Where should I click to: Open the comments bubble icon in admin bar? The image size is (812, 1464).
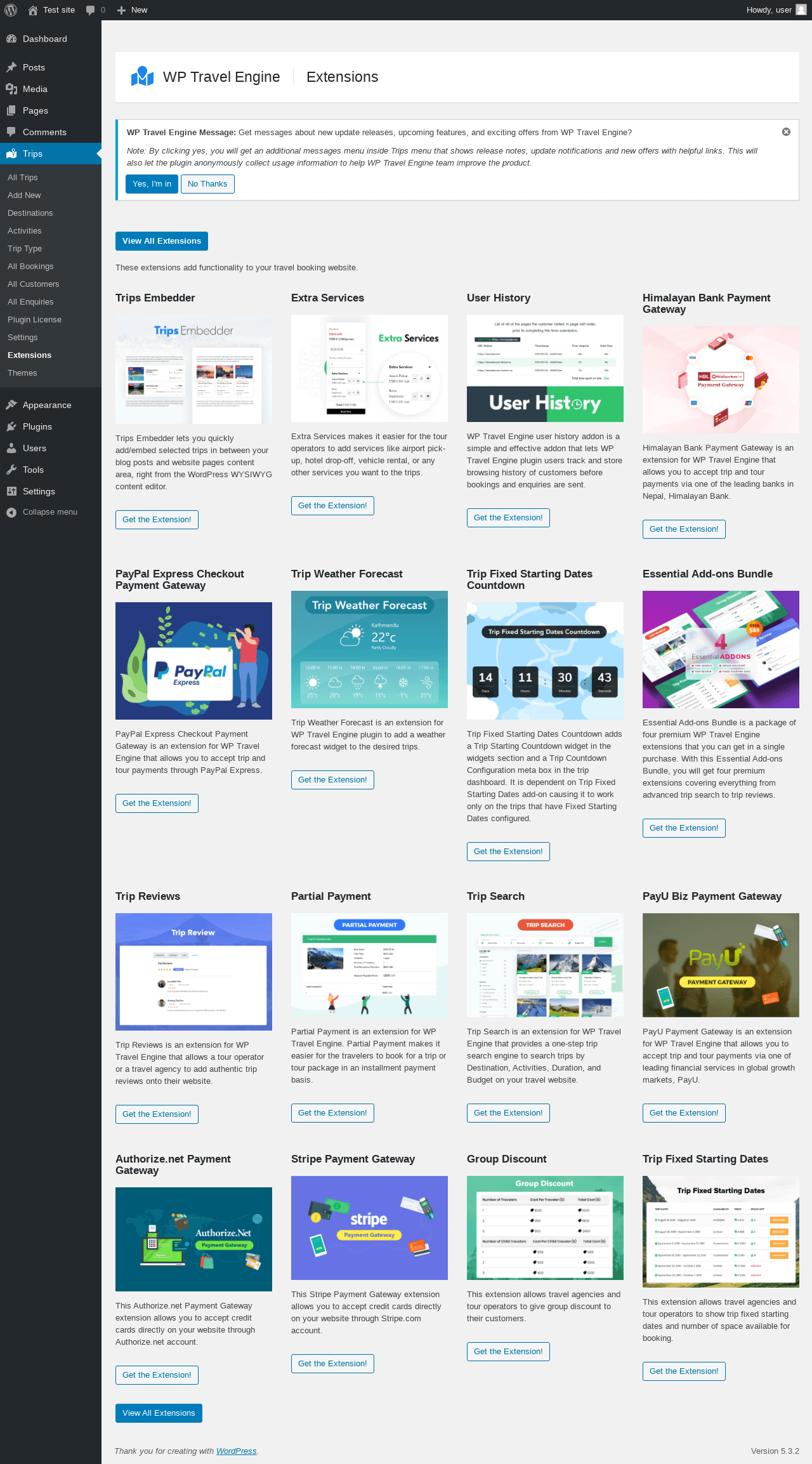tap(91, 10)
